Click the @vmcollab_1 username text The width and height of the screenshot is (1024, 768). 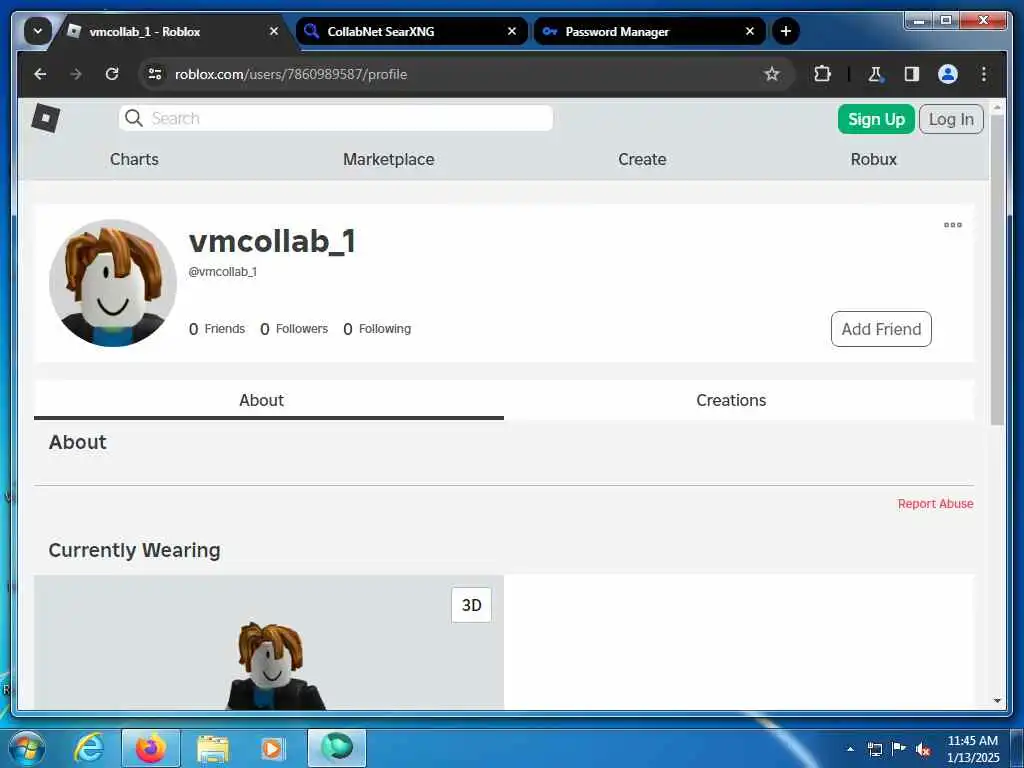223,272
